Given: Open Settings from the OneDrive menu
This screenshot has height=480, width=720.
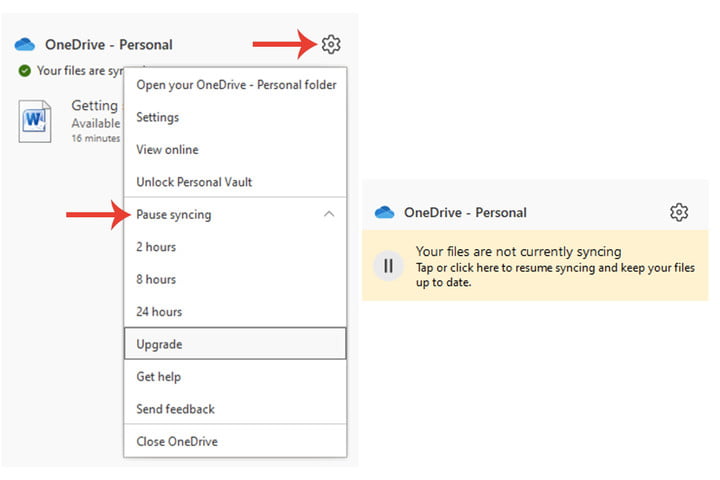Looking at the screenshot, I should [x=158, y=117].
